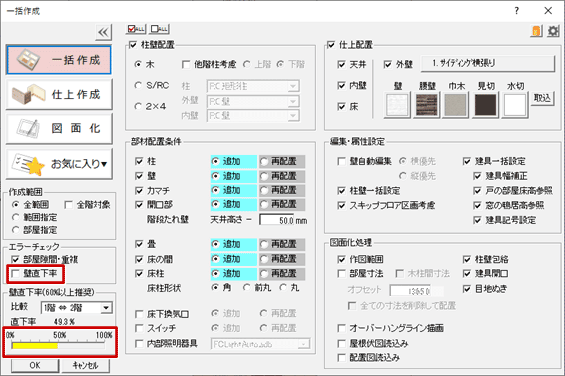The image size is (565, 376).
Task: Open the 一括作成 mode
Action: pyautogui.click(x=59, y=60)
